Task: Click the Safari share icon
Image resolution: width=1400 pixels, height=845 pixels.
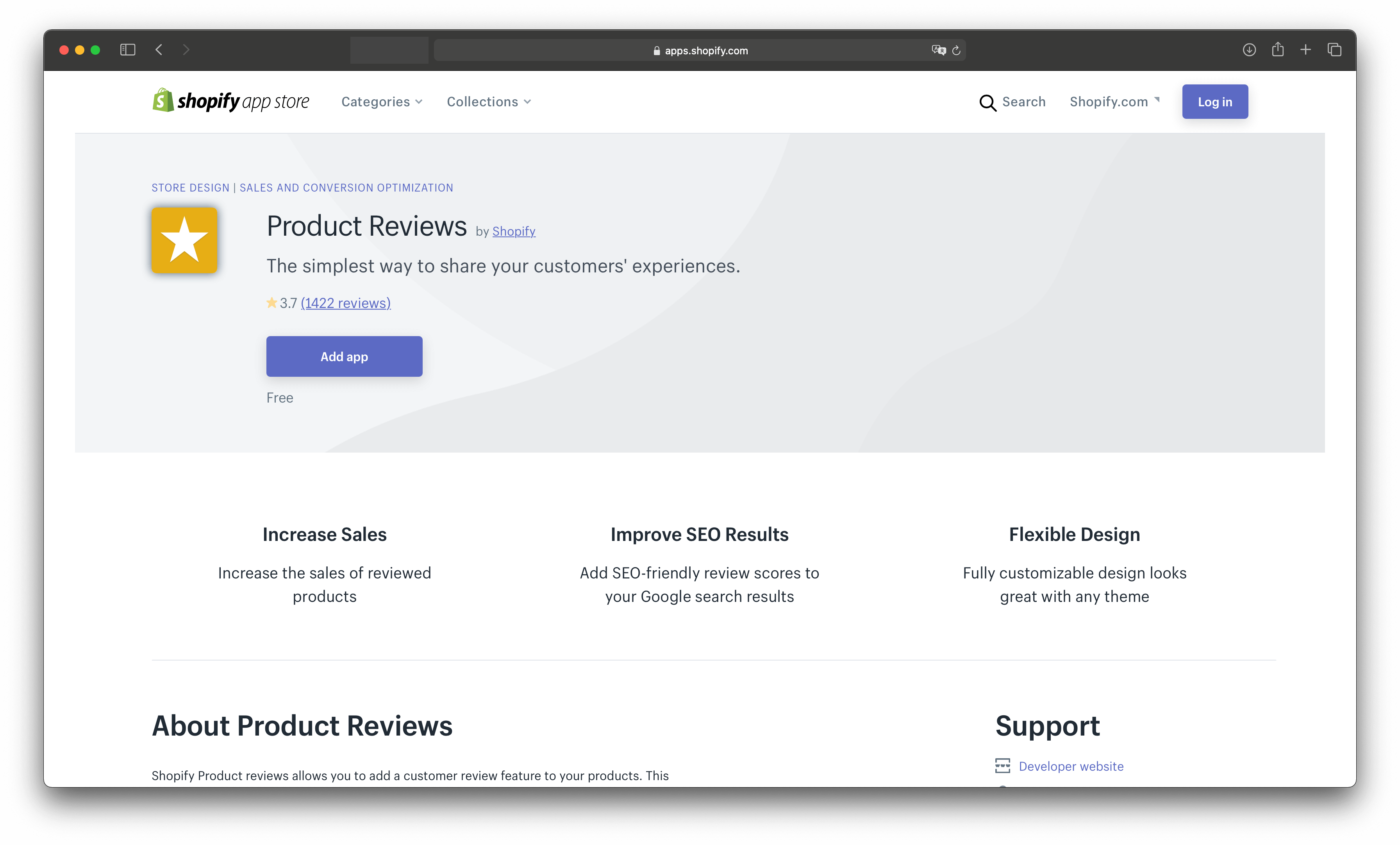Action: 1278,50
